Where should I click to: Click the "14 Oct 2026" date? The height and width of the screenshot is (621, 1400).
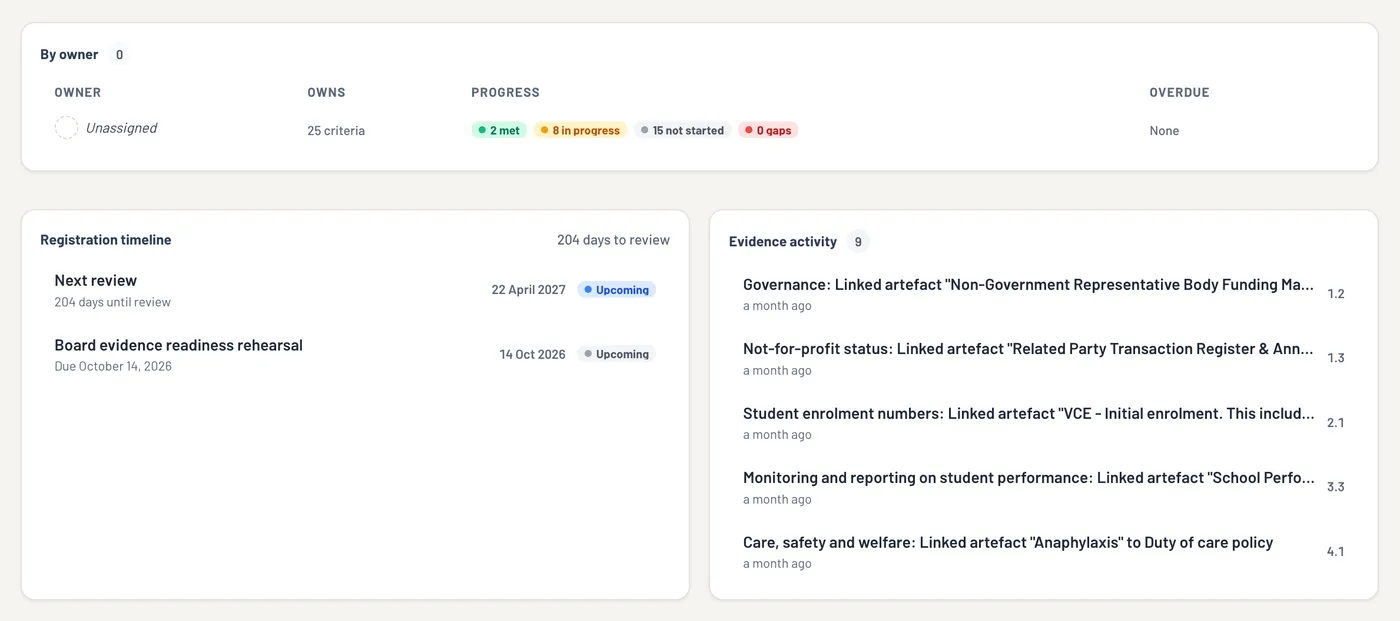(532, 354)
